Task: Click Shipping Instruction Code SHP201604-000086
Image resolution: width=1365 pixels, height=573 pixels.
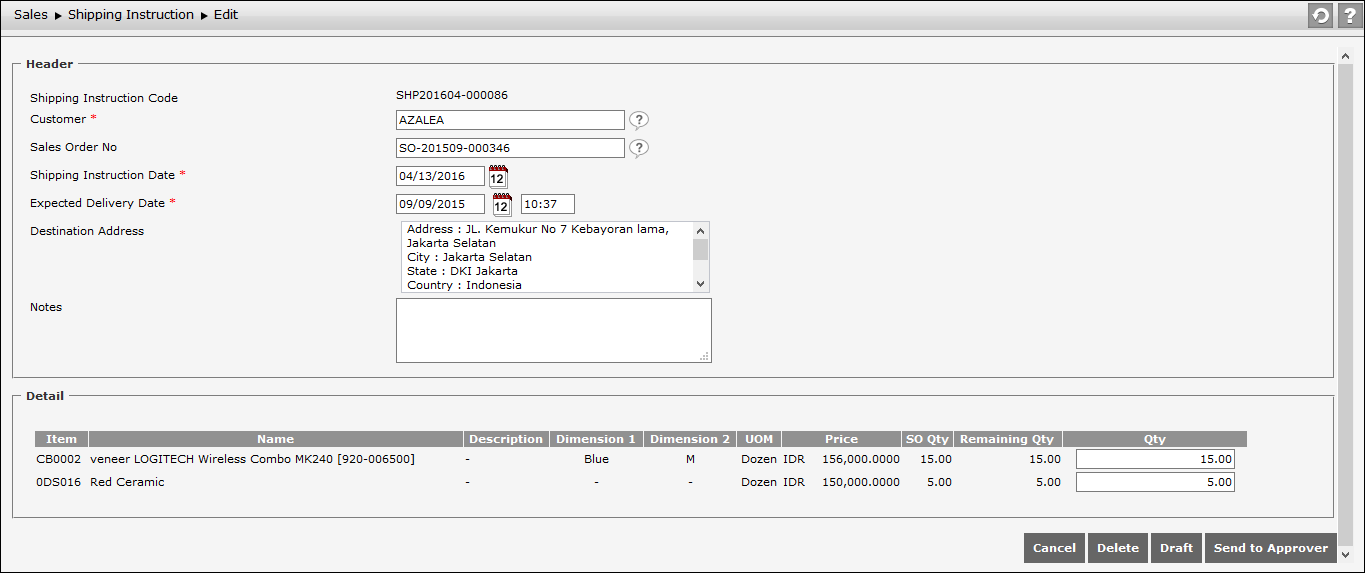Action: point(452,96)
